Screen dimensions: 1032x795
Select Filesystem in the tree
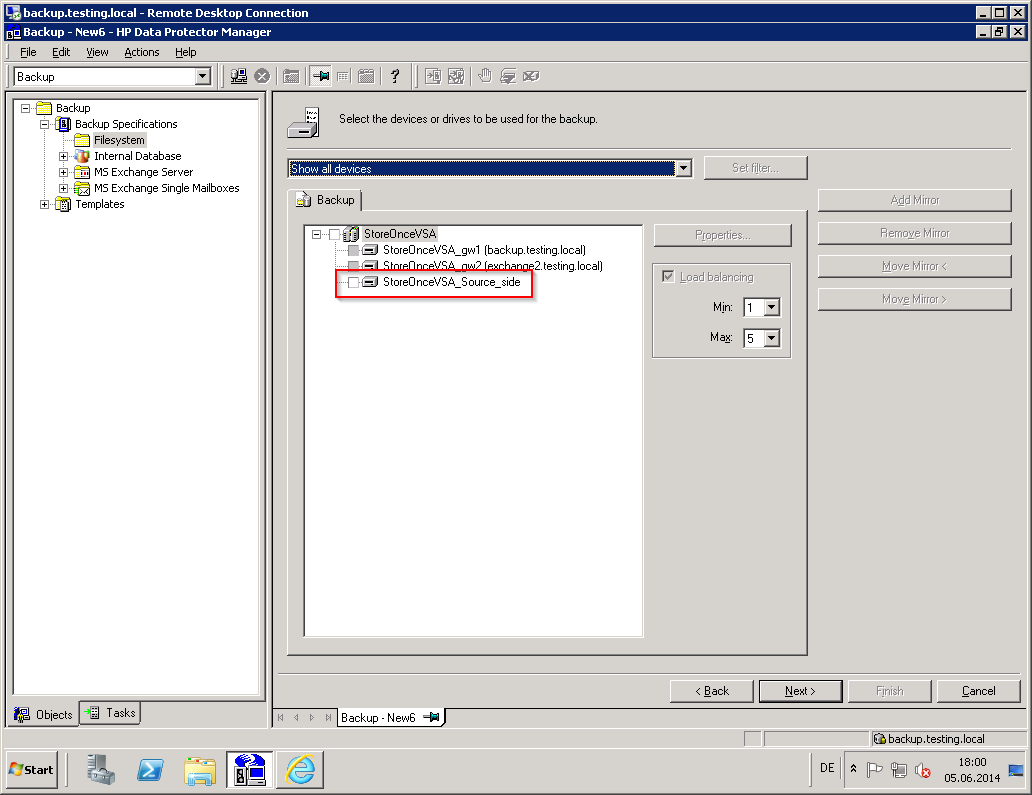pyautogui.click(x=119, y=140)
